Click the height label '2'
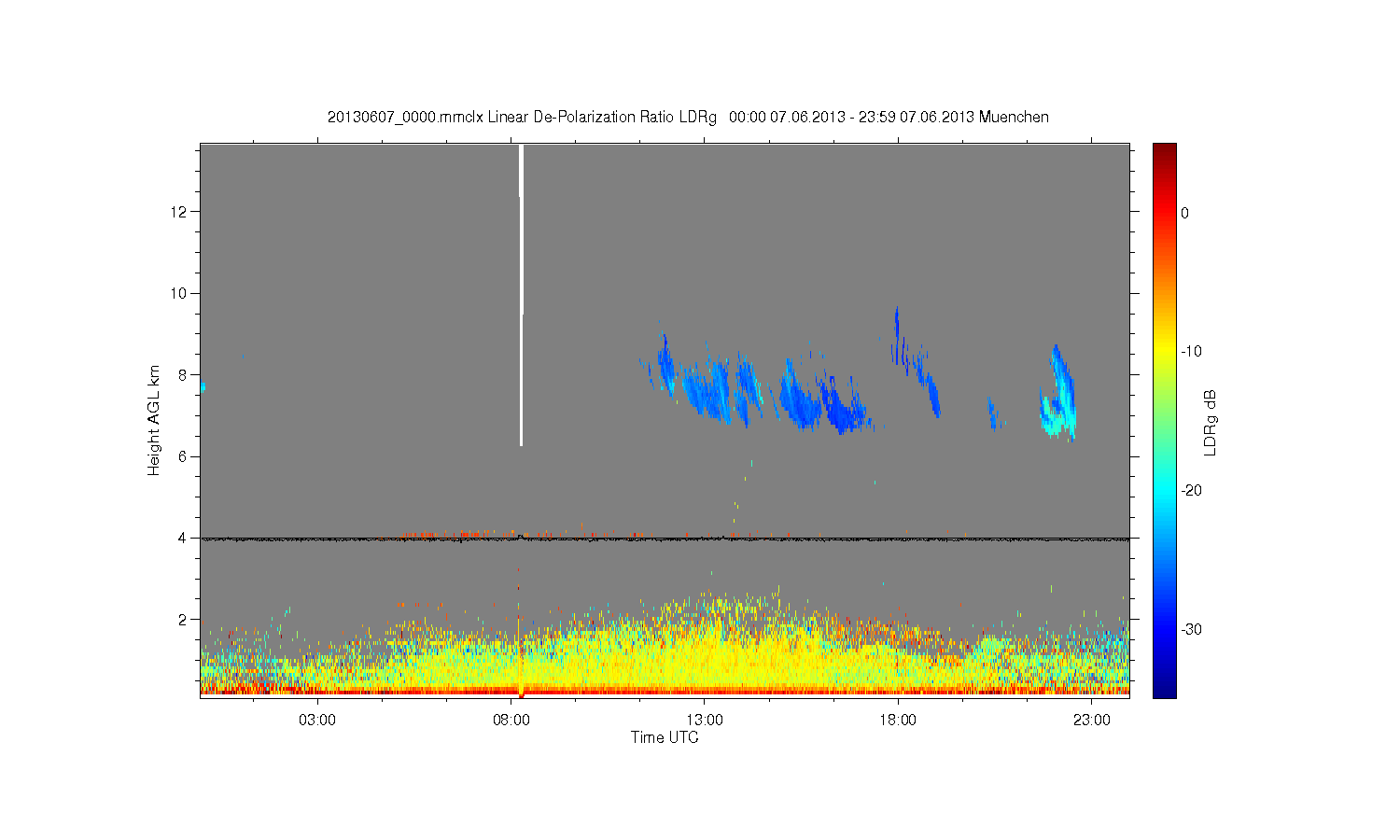This screenshot has height=840, width=1400. click(x=184, y=619)
